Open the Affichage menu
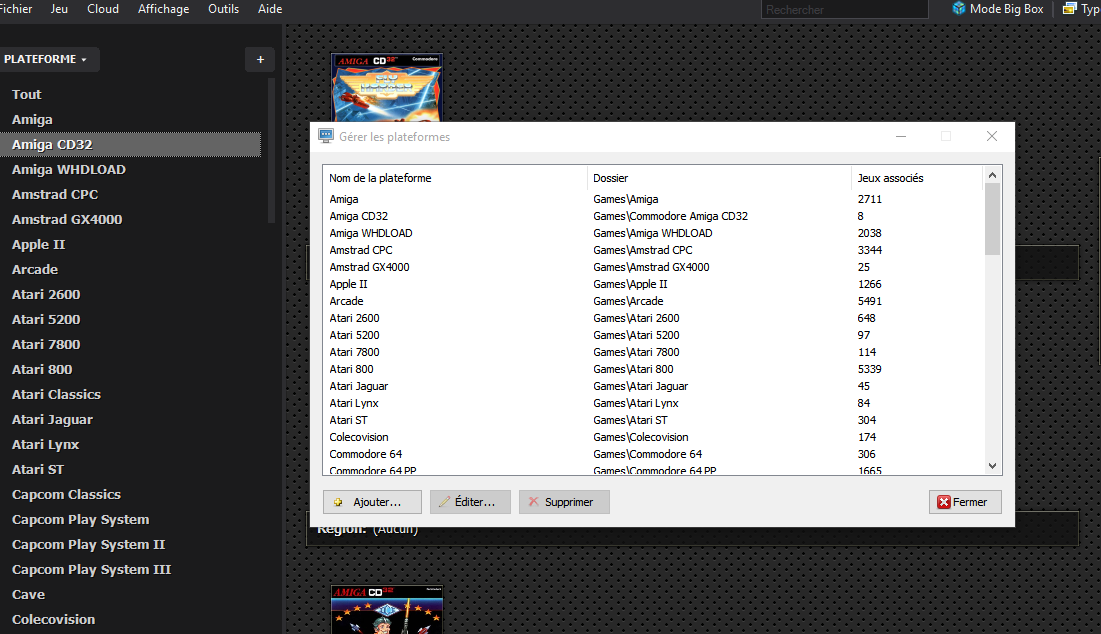Image resolution: width=1101 pixels, height=634 pixels. tap(164, 8)
